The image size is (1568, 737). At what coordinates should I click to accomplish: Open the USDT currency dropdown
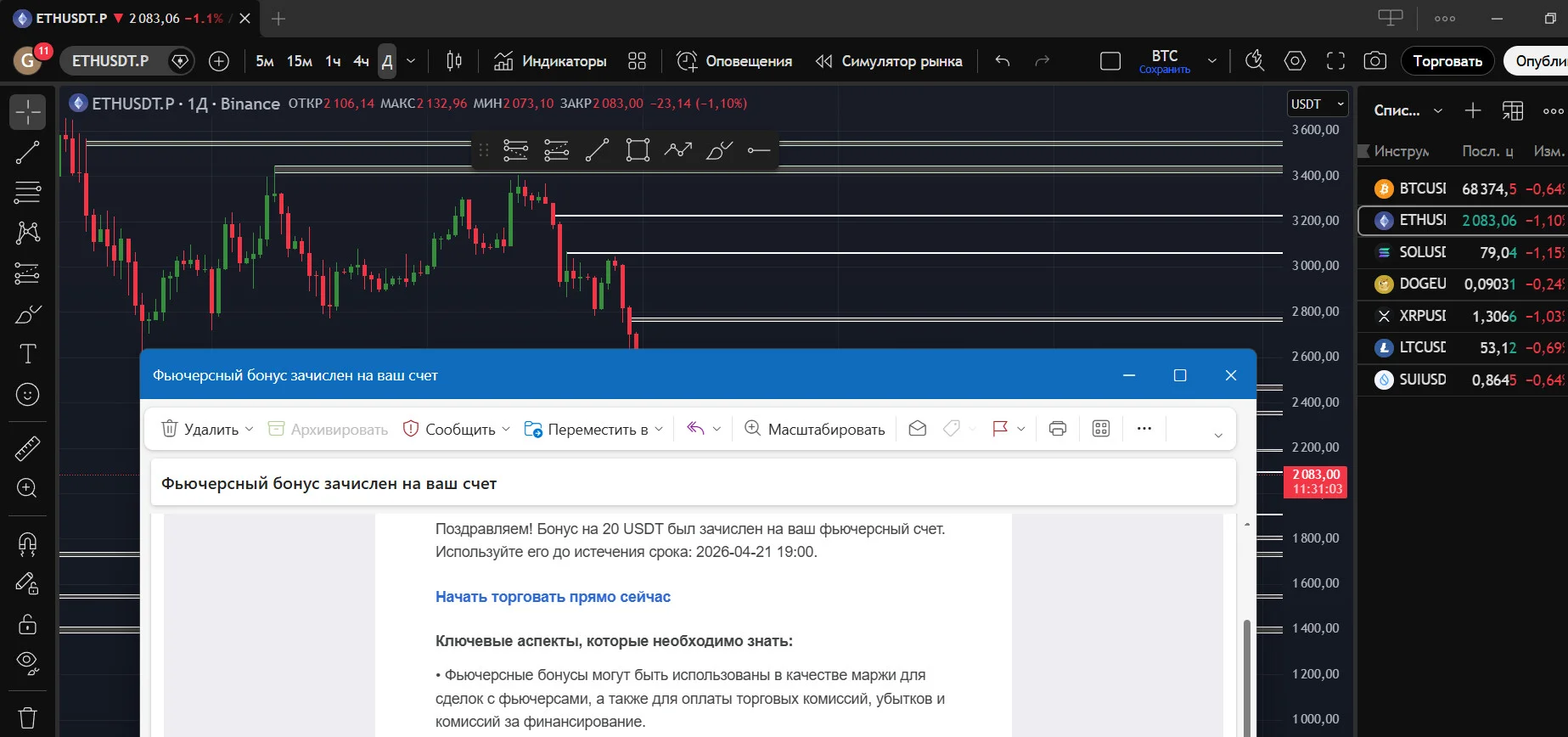click(x=1318, y=104)
